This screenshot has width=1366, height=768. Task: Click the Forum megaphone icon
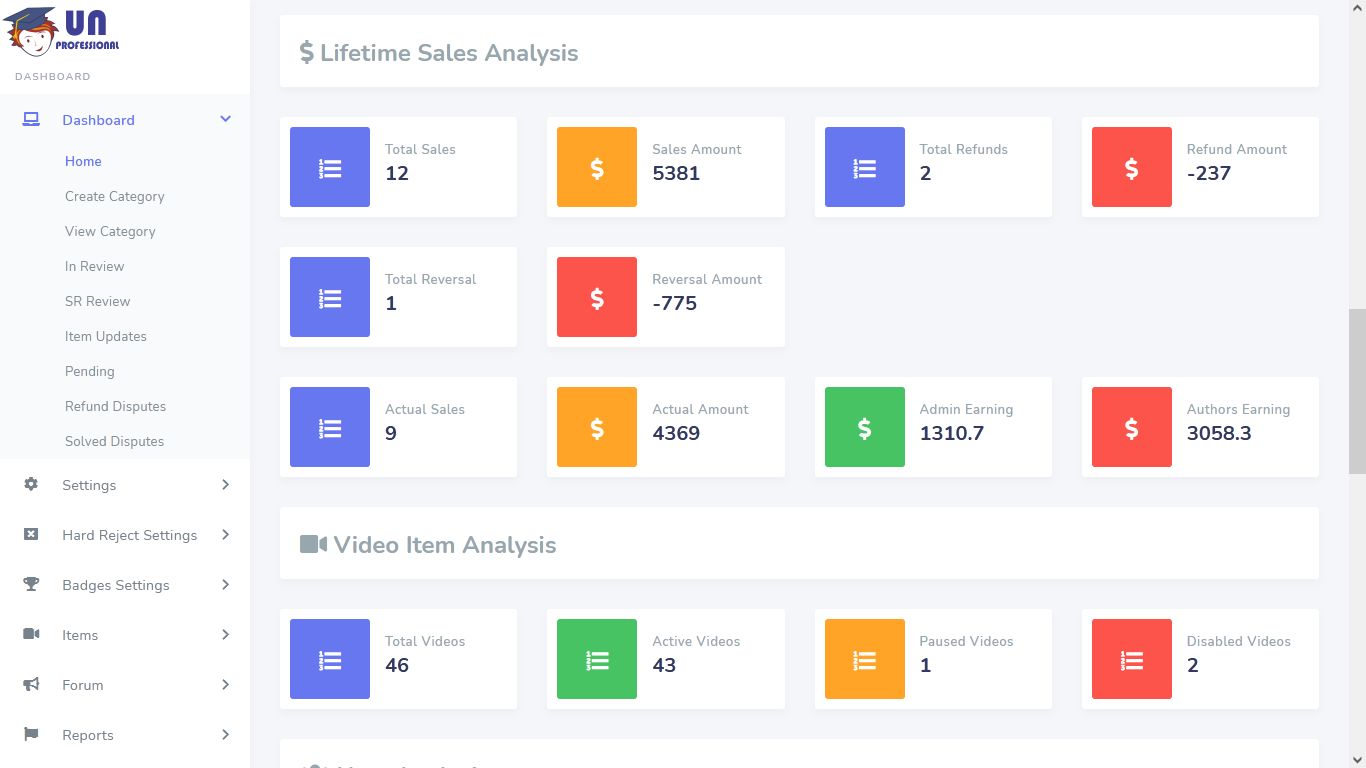(x=31, y=685)
